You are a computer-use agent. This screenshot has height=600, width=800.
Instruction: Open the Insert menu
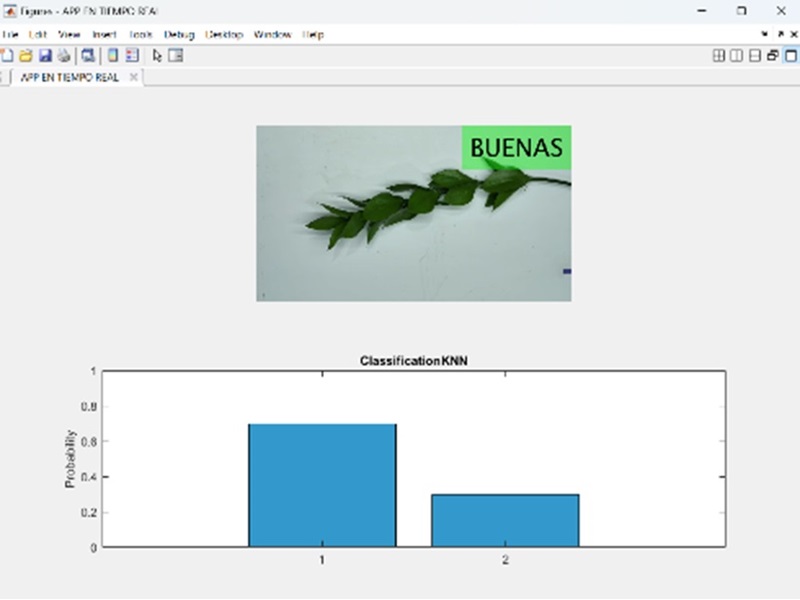(x=104, y=35)
